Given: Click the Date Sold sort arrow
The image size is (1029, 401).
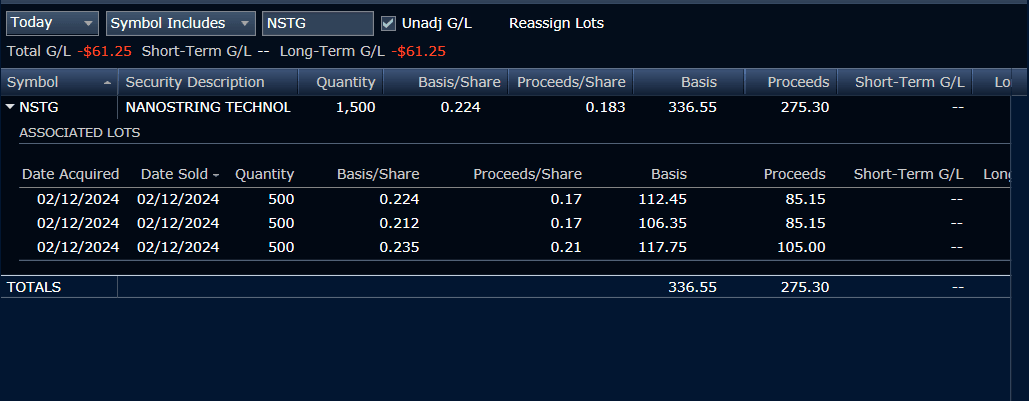Looking at the screenshot, I should 216,175.
